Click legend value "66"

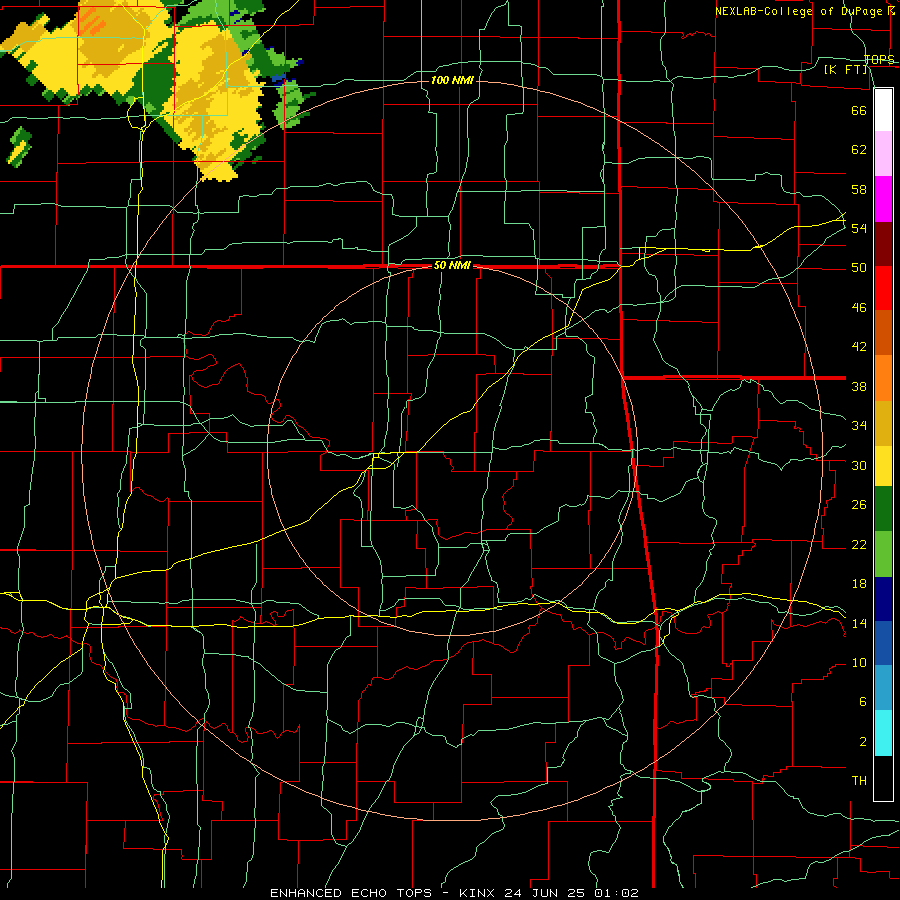pos(859,110)
